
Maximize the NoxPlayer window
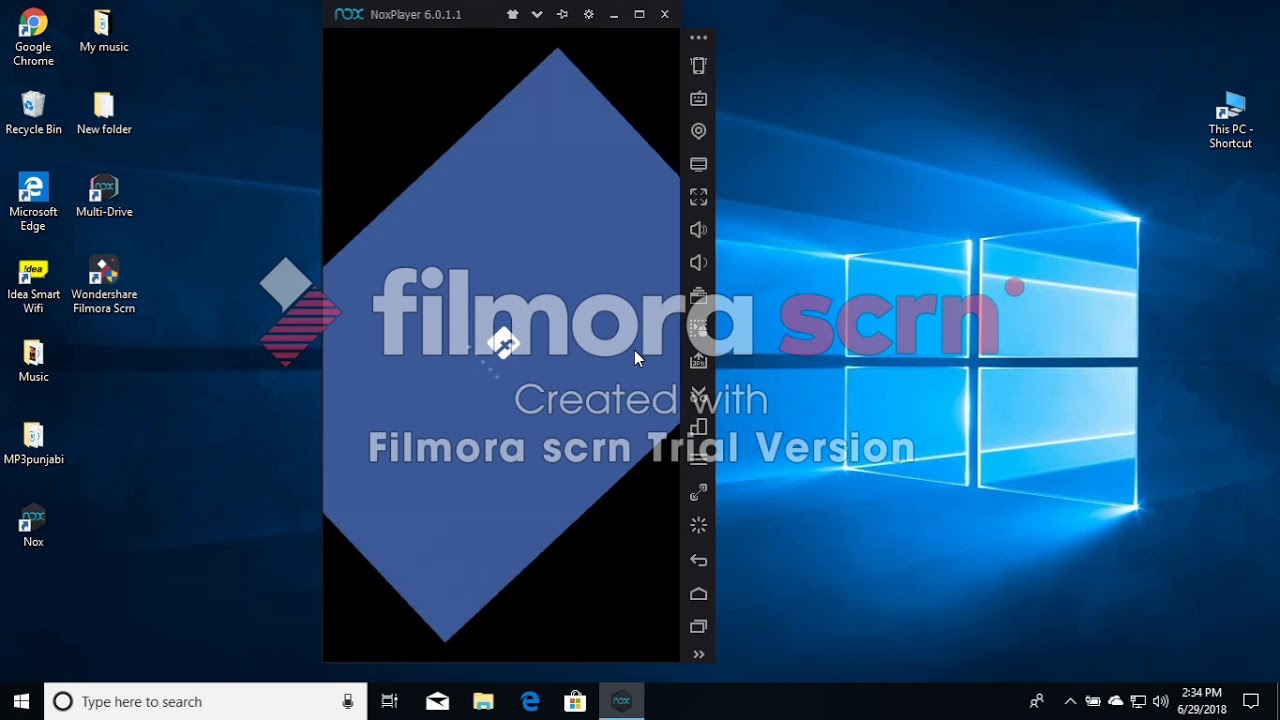click(639, 15)
